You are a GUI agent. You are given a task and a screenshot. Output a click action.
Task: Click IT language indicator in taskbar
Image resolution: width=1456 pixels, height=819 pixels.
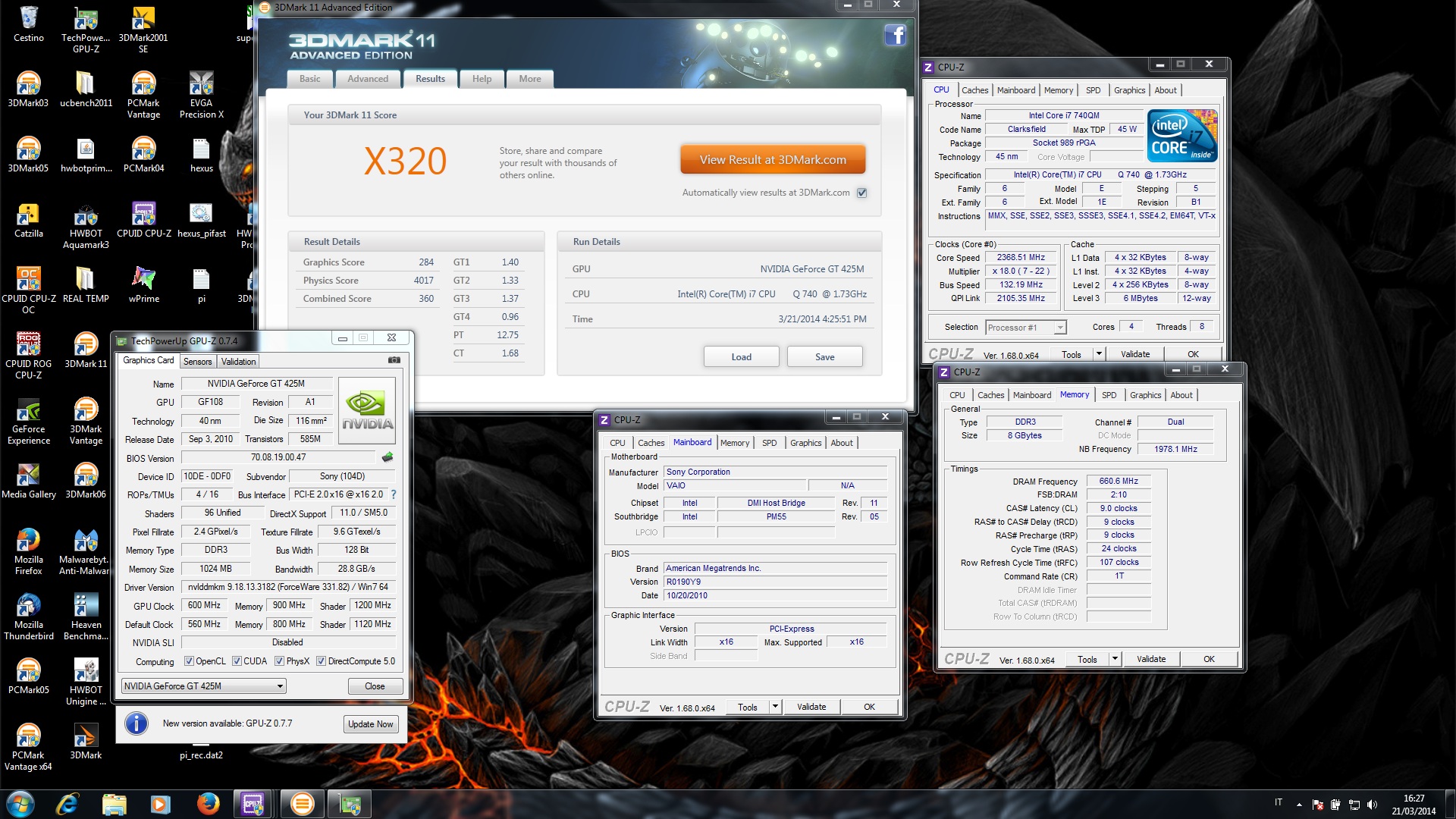(1279, 802)
